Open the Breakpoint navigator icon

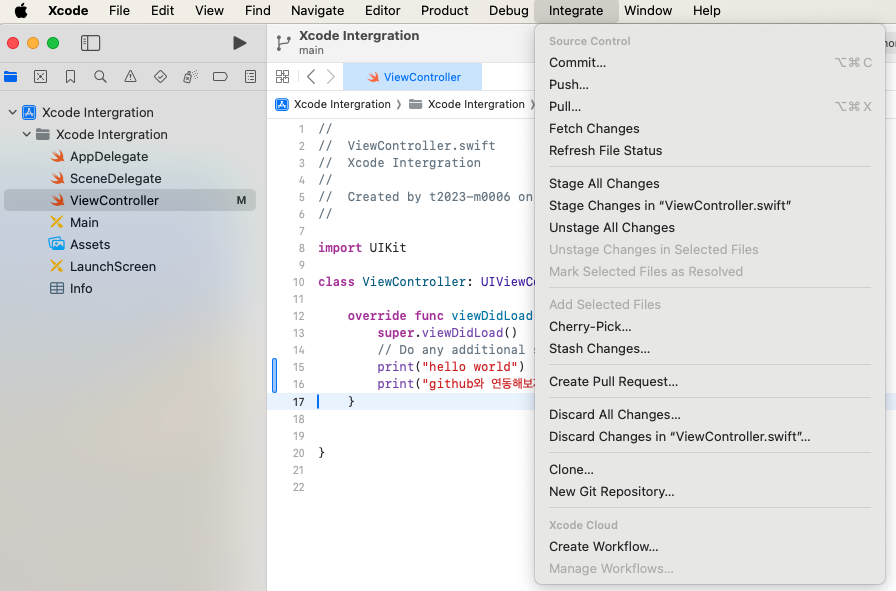(220, 77)
